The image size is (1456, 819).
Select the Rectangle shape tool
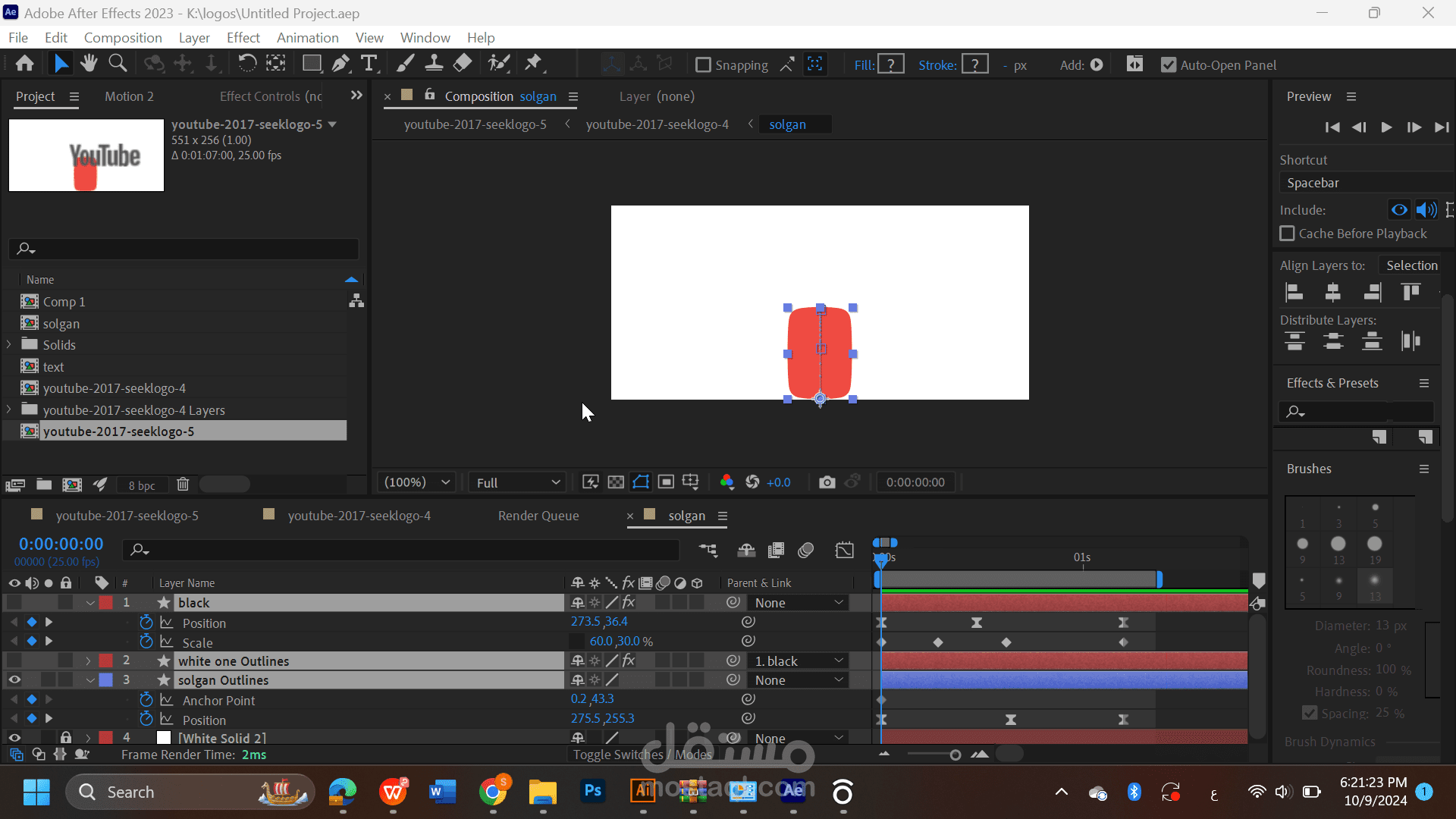pos(311,64)
